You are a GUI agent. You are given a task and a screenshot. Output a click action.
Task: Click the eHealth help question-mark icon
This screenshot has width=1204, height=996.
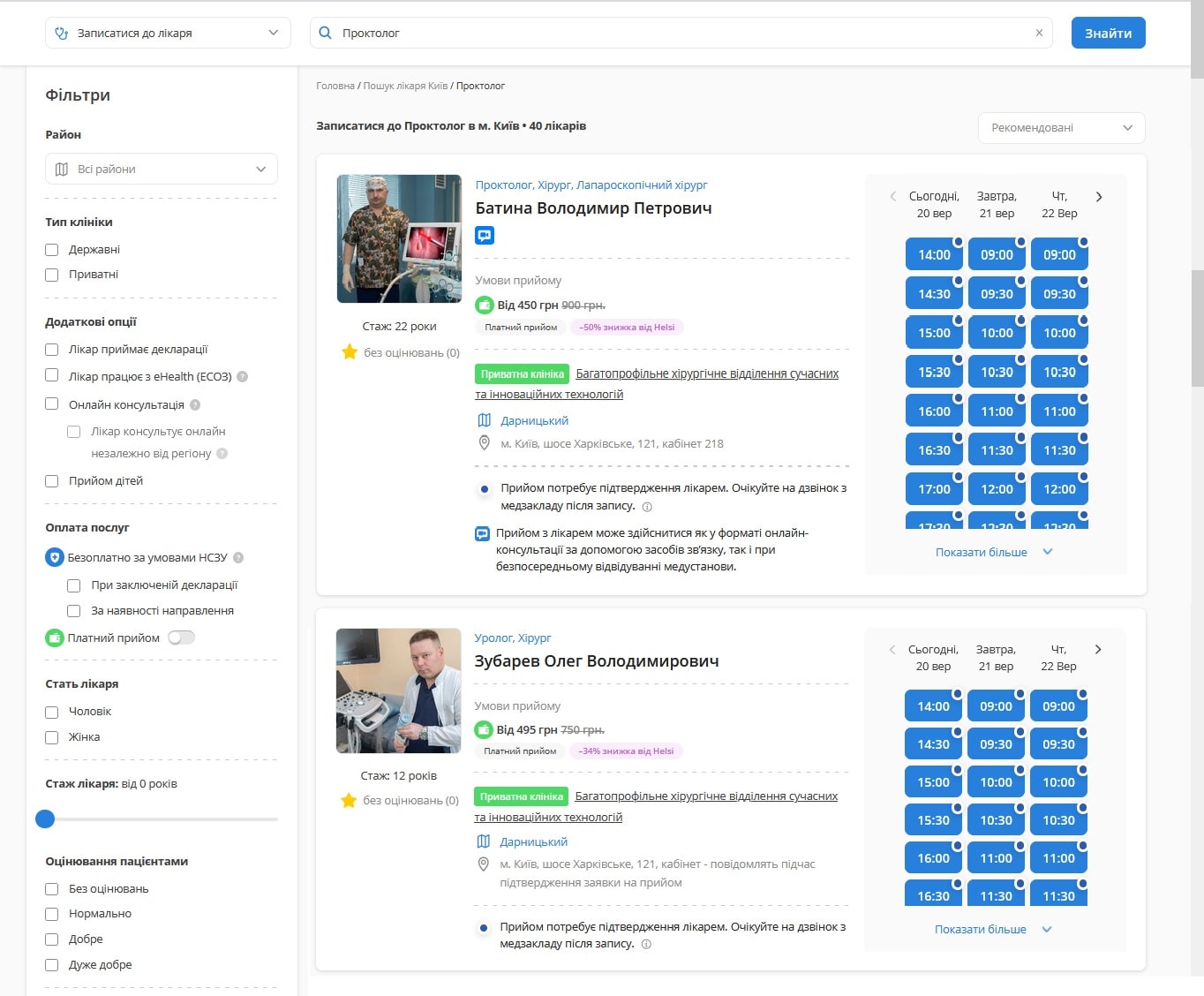(243, 376)
